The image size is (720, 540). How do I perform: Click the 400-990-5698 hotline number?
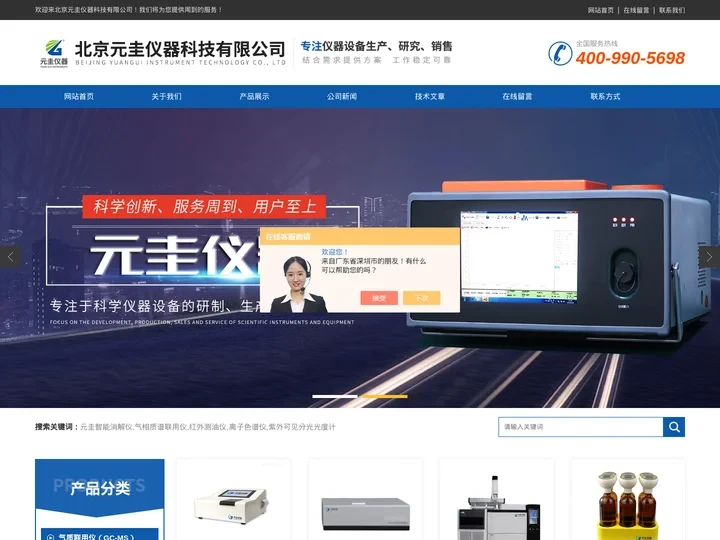(630, 58)
